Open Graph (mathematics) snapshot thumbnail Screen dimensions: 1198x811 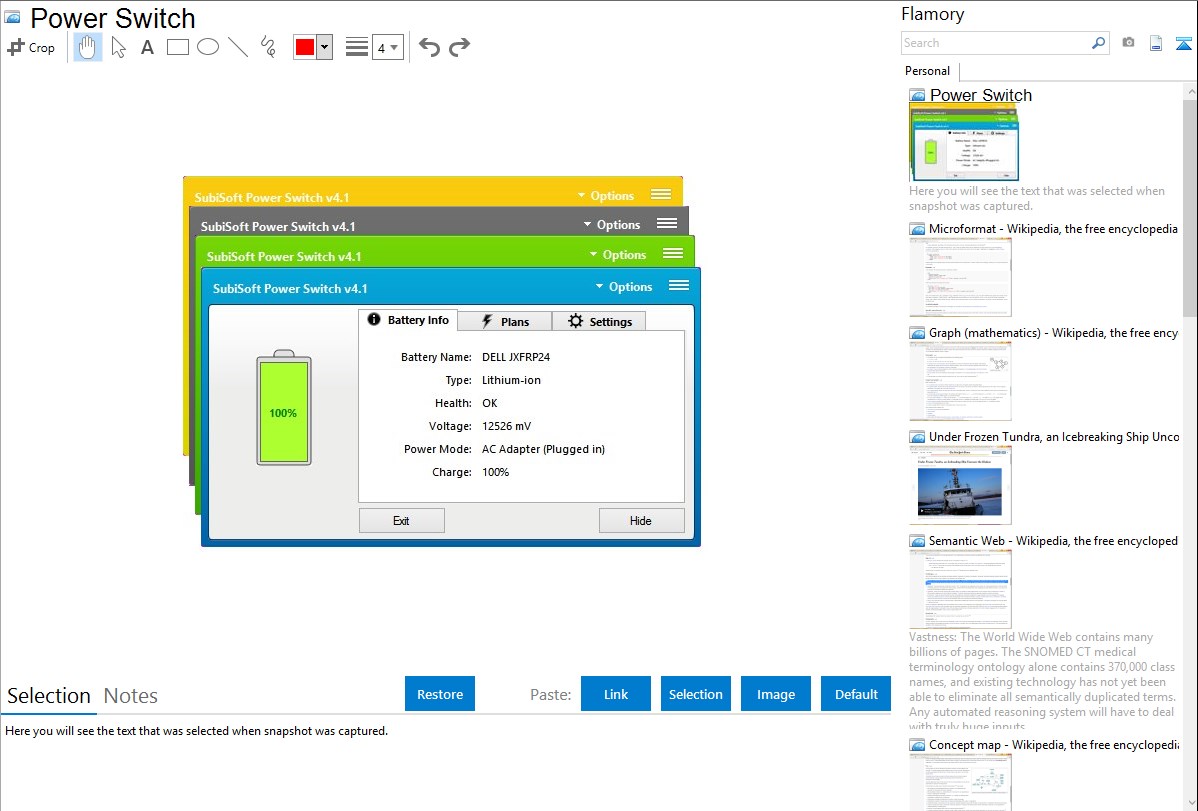960,381
